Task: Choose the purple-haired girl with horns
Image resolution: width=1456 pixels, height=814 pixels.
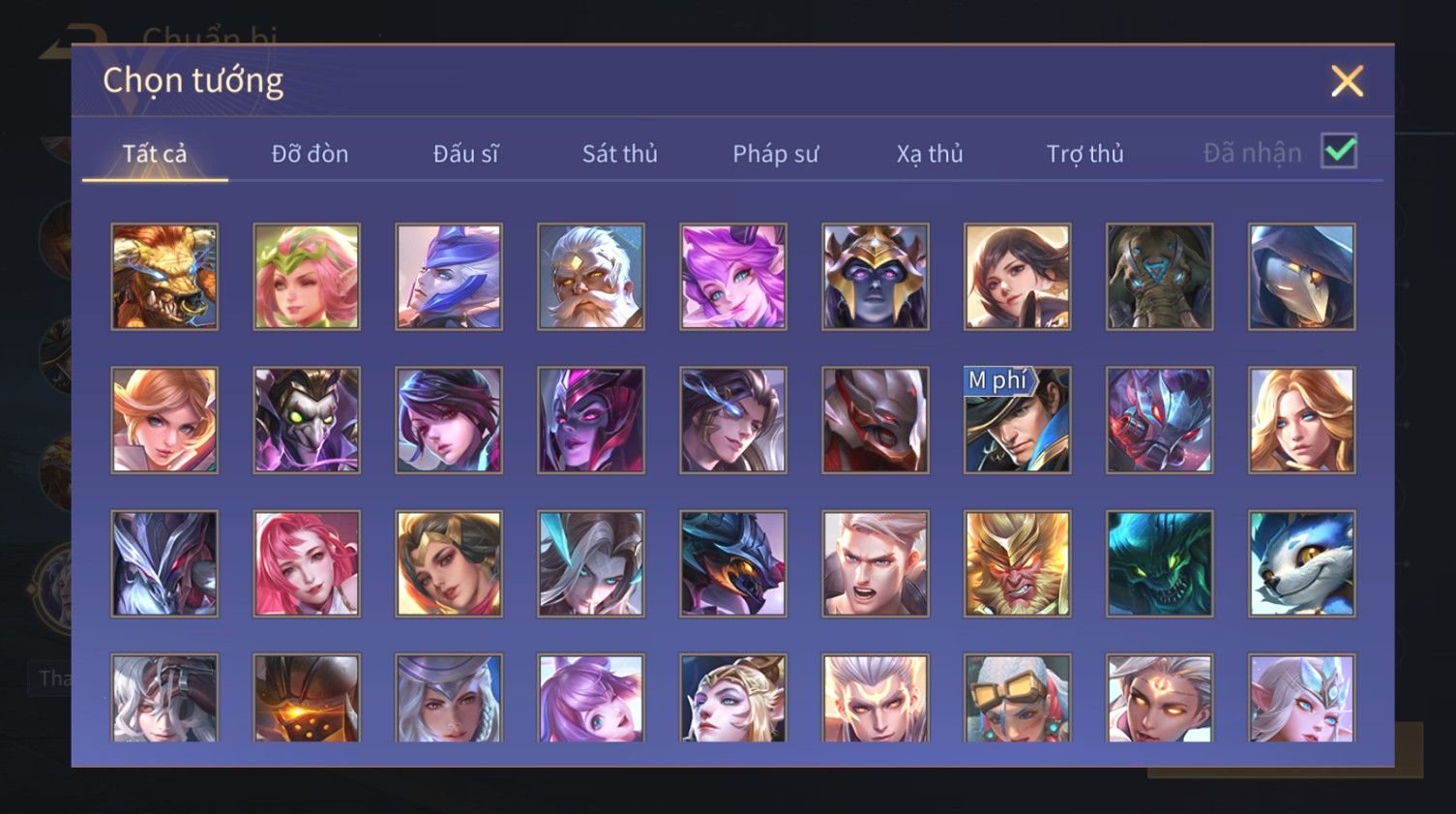Action: (733, 277)
